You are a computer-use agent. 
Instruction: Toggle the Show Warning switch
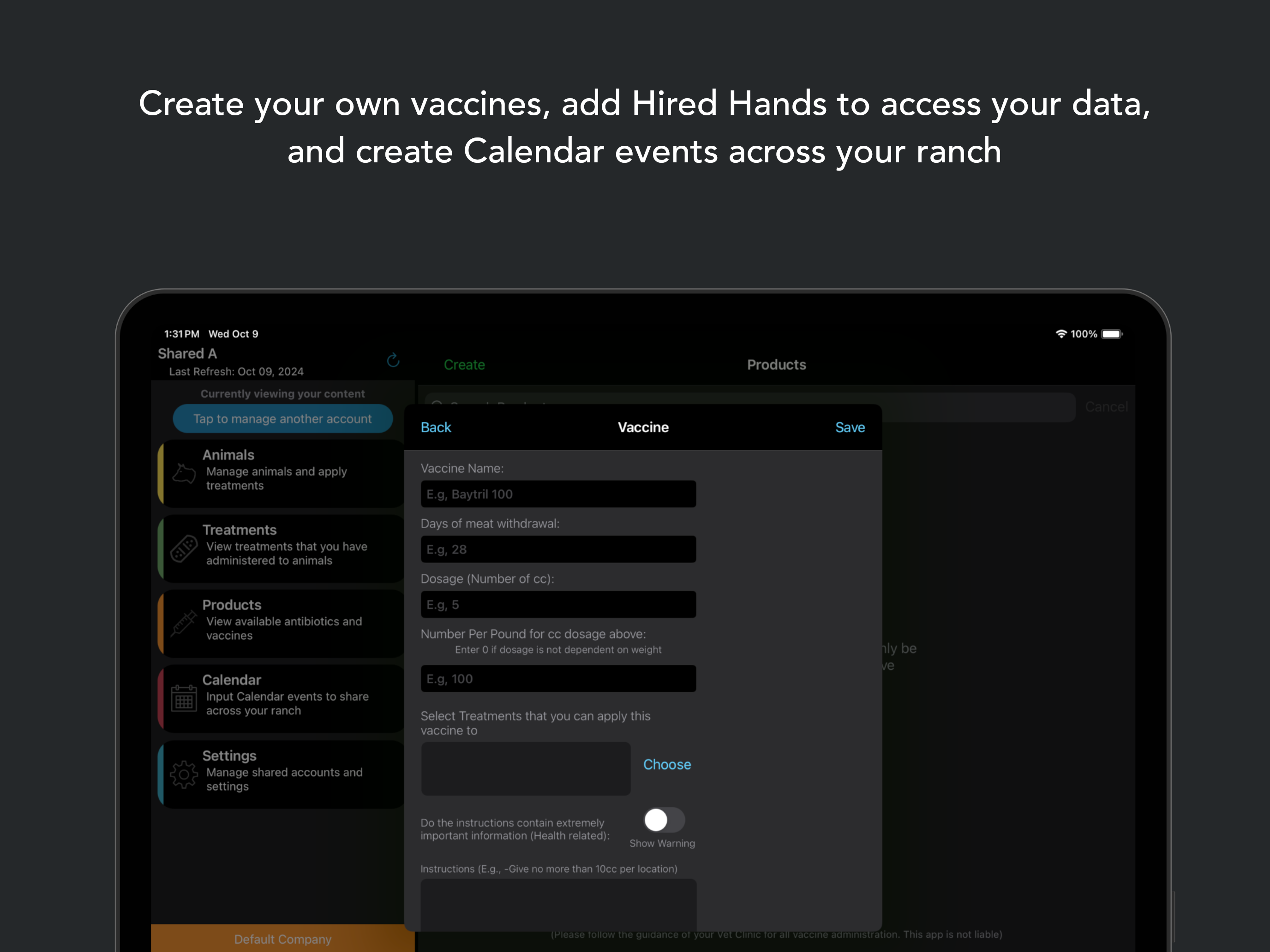tap(664, 820)
